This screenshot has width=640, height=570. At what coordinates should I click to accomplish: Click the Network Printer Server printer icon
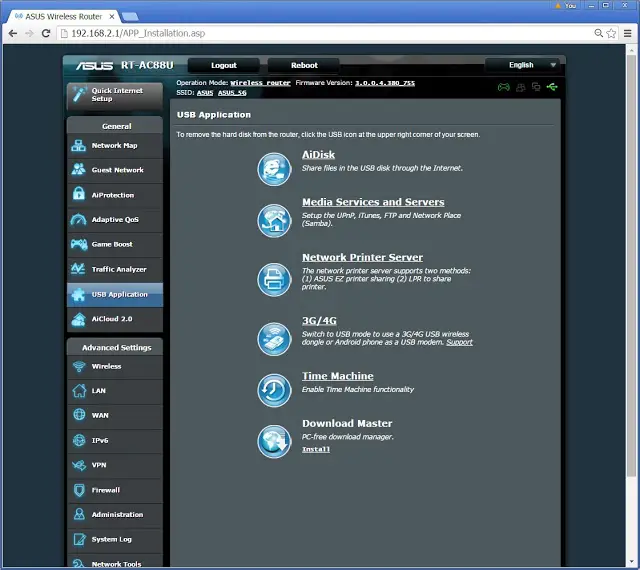274,279
